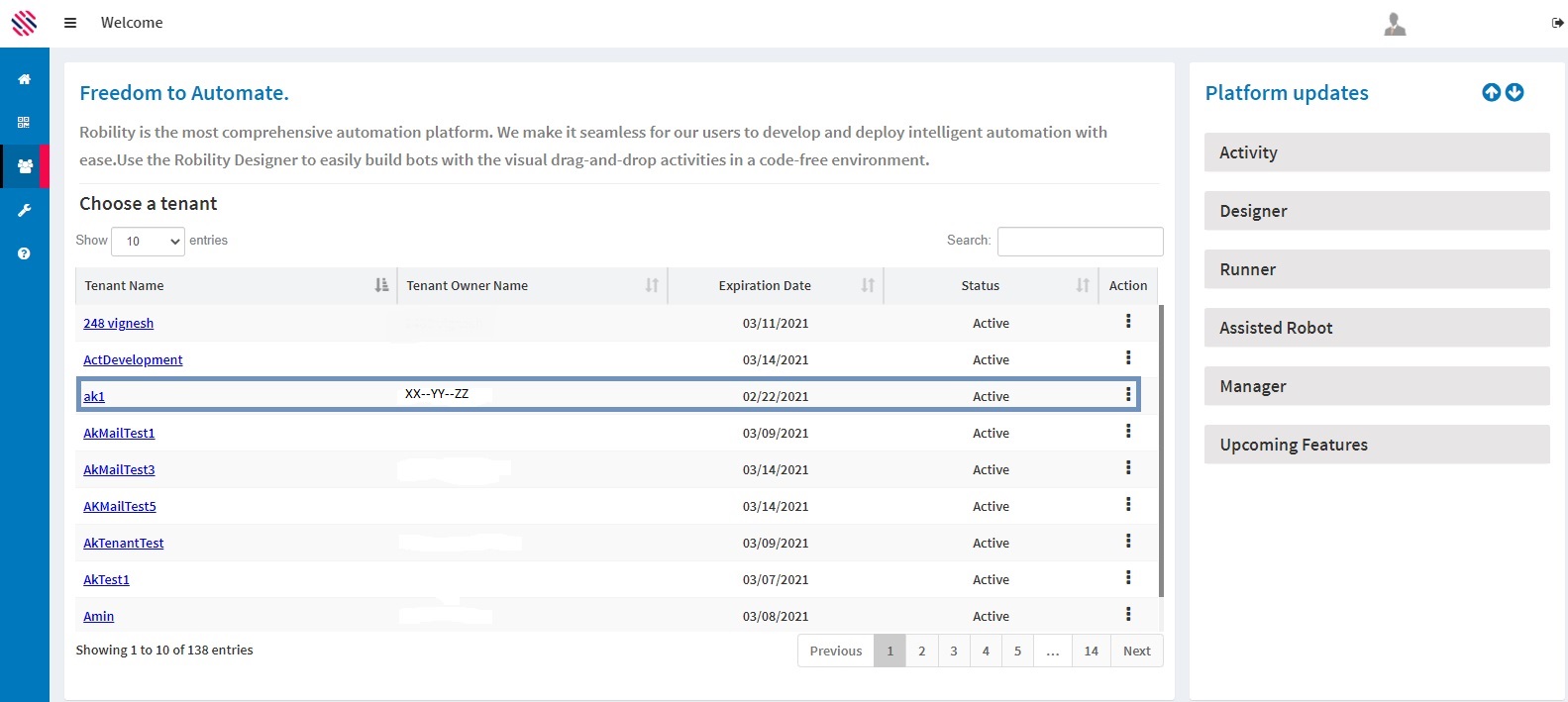Toggle the hamburger menu icon
Screen dimensions: 1568x702
pyautogui.click(x=70, y=23)
